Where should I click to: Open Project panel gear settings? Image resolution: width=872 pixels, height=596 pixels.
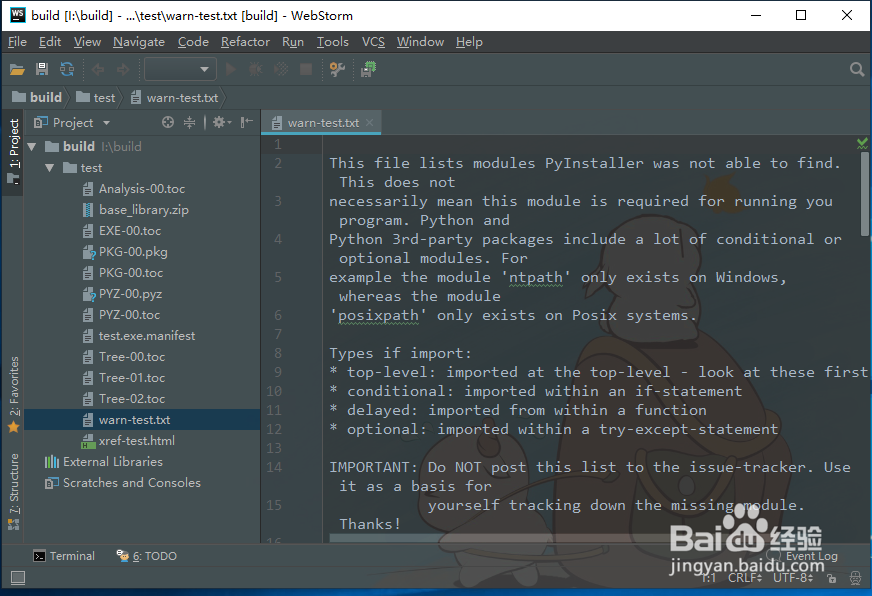pos(221,122)
